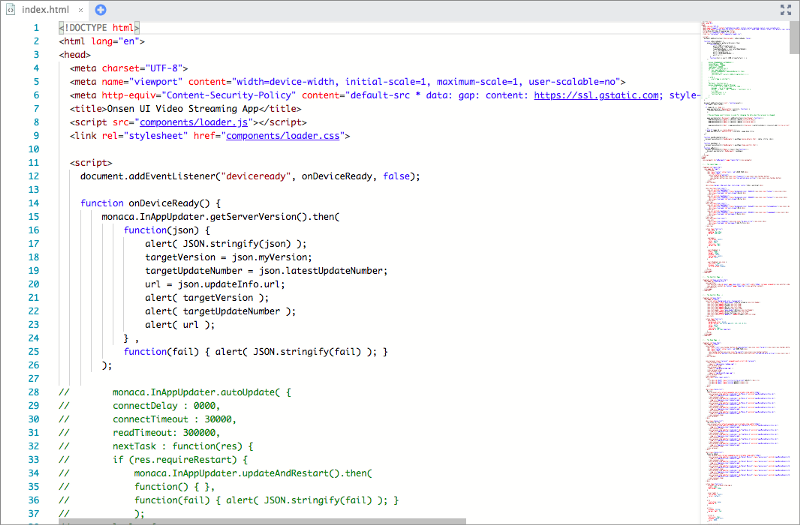Click line number 37 in gutter
The width and height of the screenshot is (800, 525).
click(x=34, y=514)
